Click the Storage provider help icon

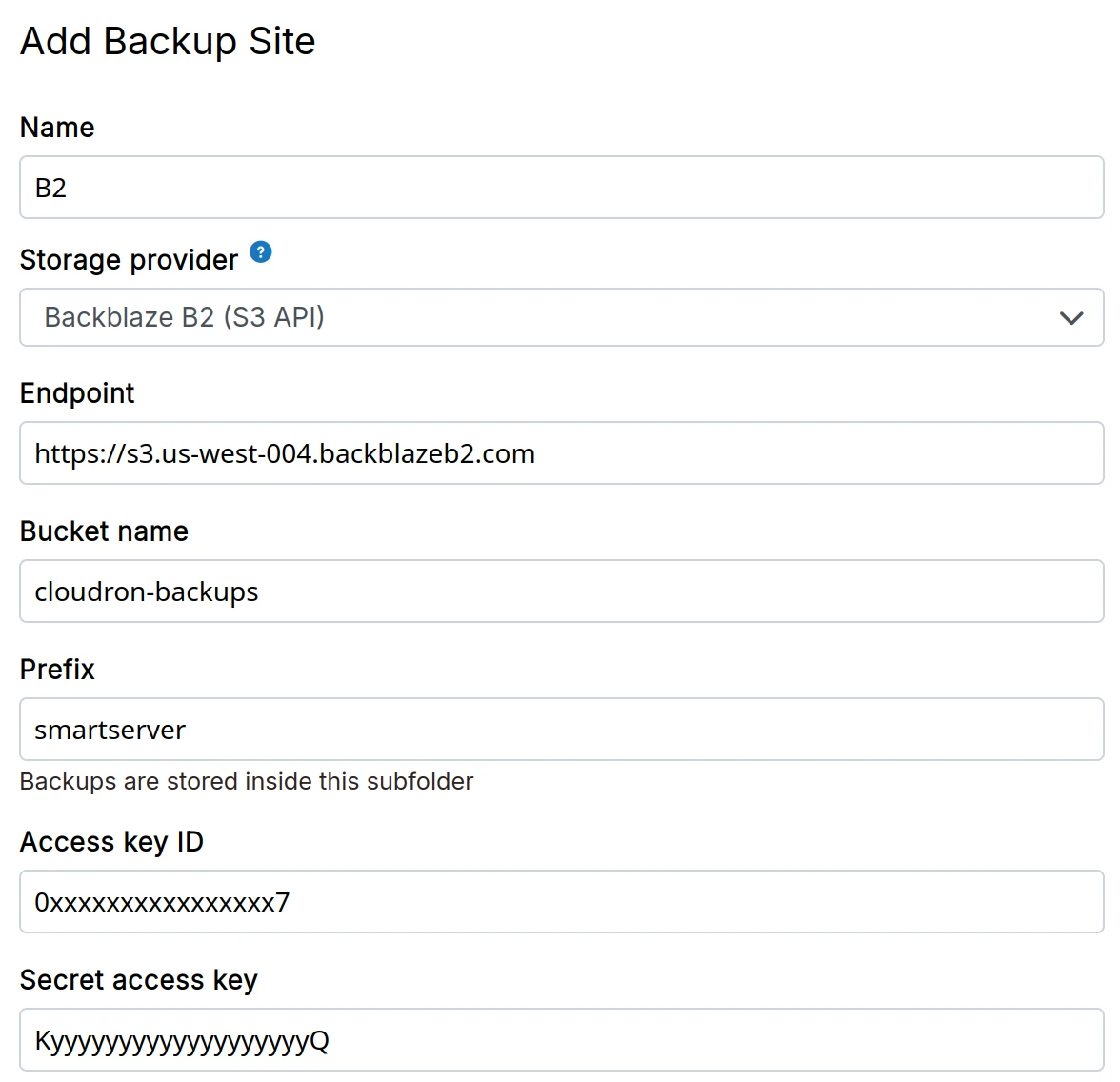pyautogui.click(x=261, y=252)
